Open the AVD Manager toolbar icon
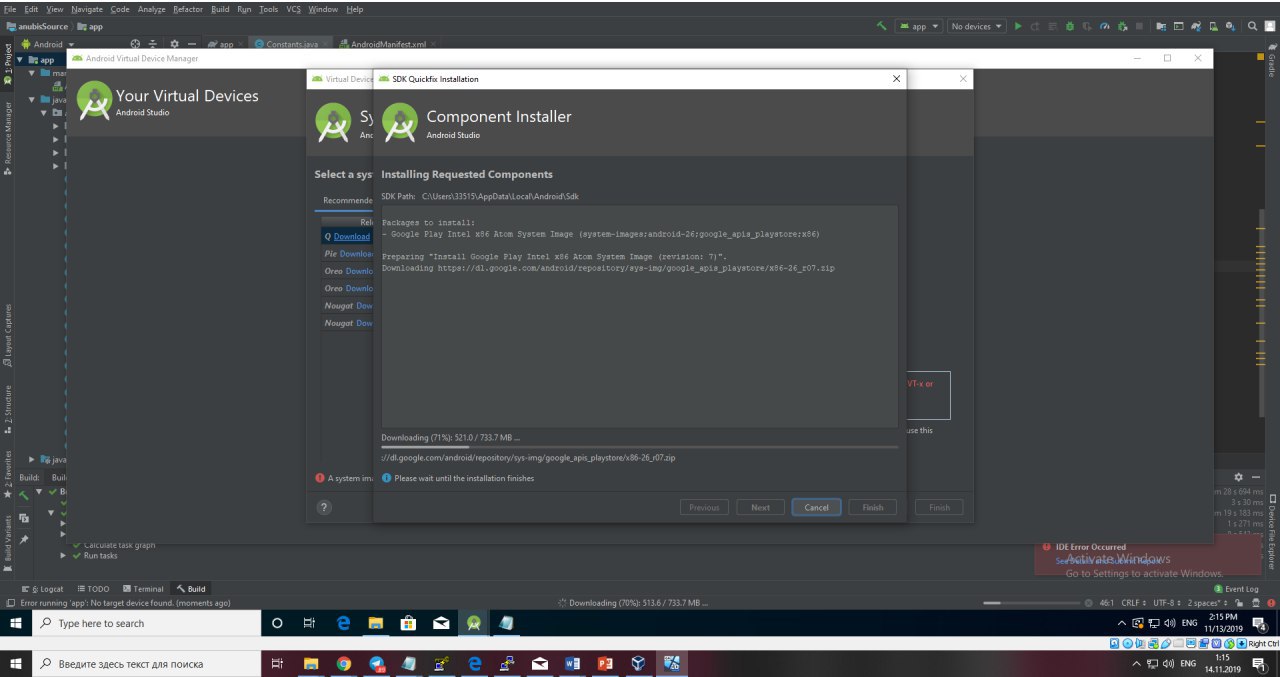 pyautogui.click(x=1213, y=27)
